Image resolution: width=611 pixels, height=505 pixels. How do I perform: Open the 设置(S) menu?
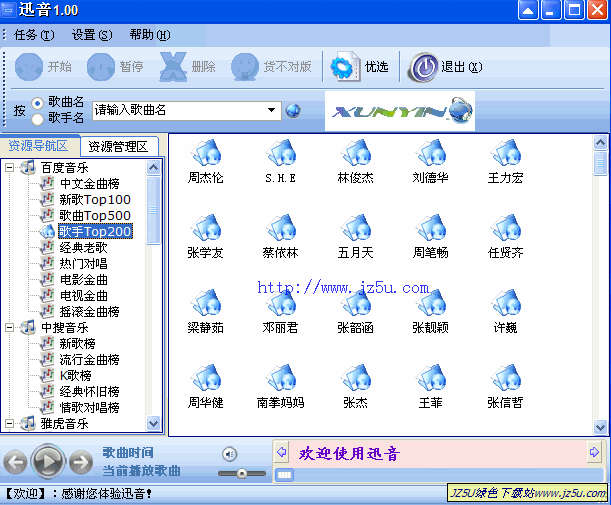coord(92,35)
